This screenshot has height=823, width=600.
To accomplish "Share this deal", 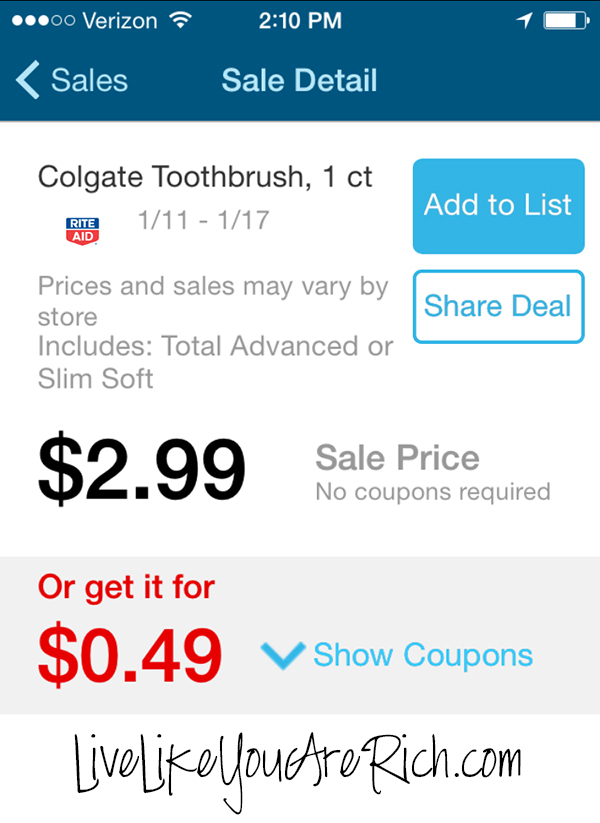I will click(x=498, y=307).
